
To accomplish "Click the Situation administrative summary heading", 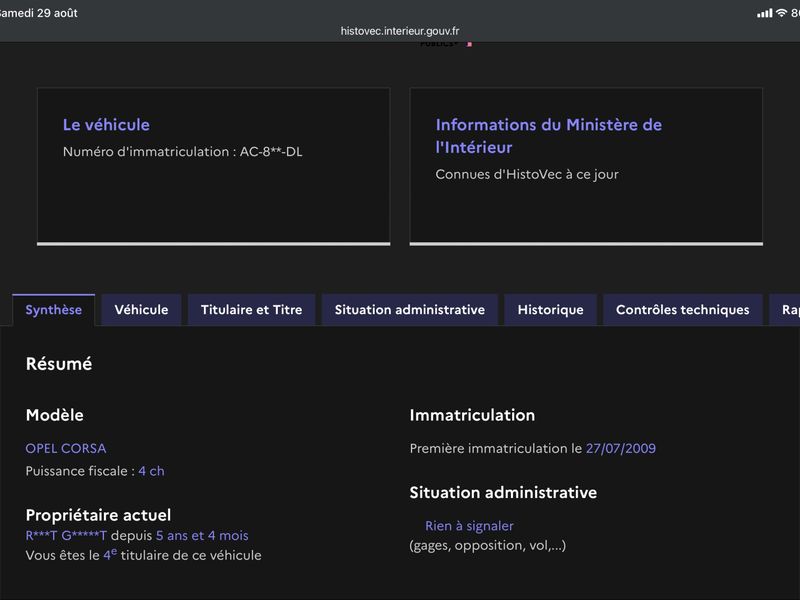I will point(503,493).
